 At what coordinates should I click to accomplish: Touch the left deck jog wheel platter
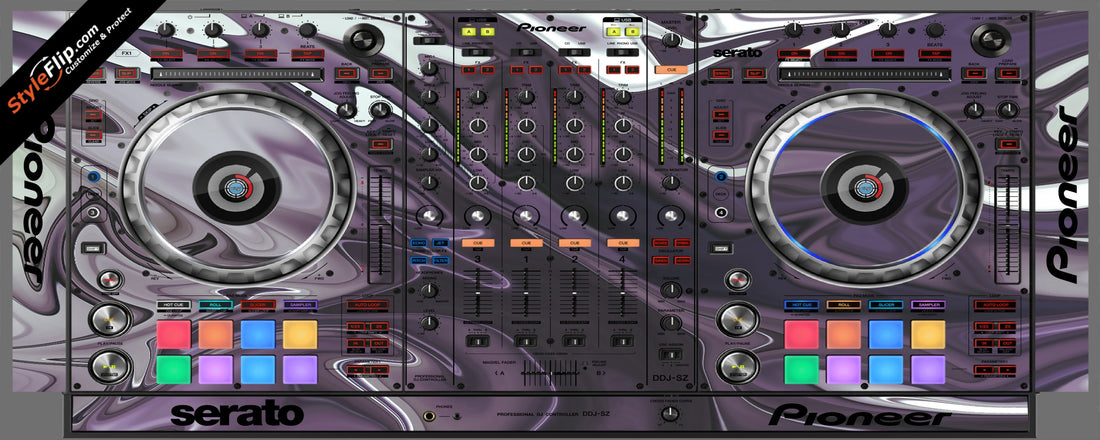[237, 188]
